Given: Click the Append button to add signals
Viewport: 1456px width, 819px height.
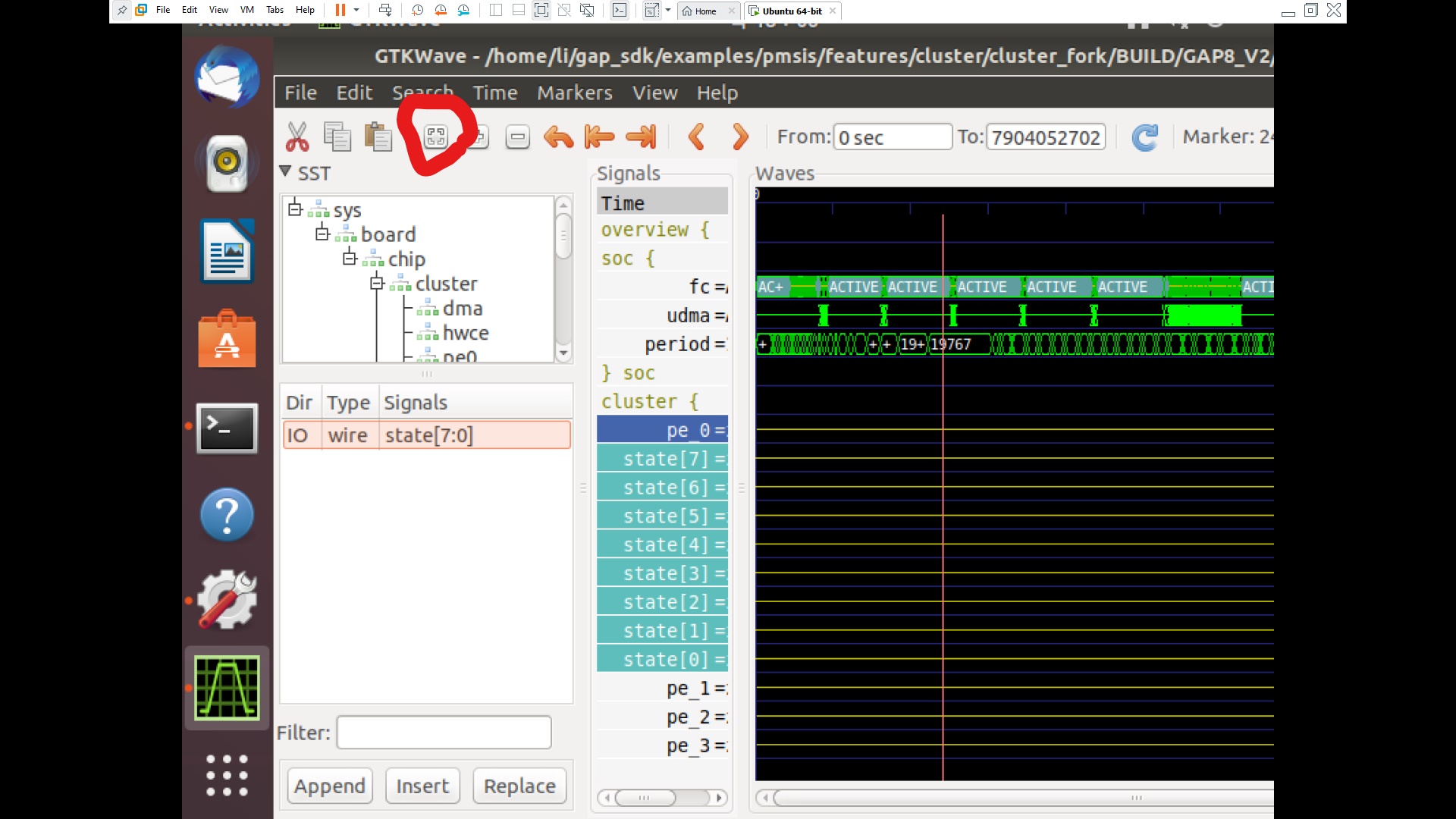Looking at the screenshot, I should tap(330, 785).
